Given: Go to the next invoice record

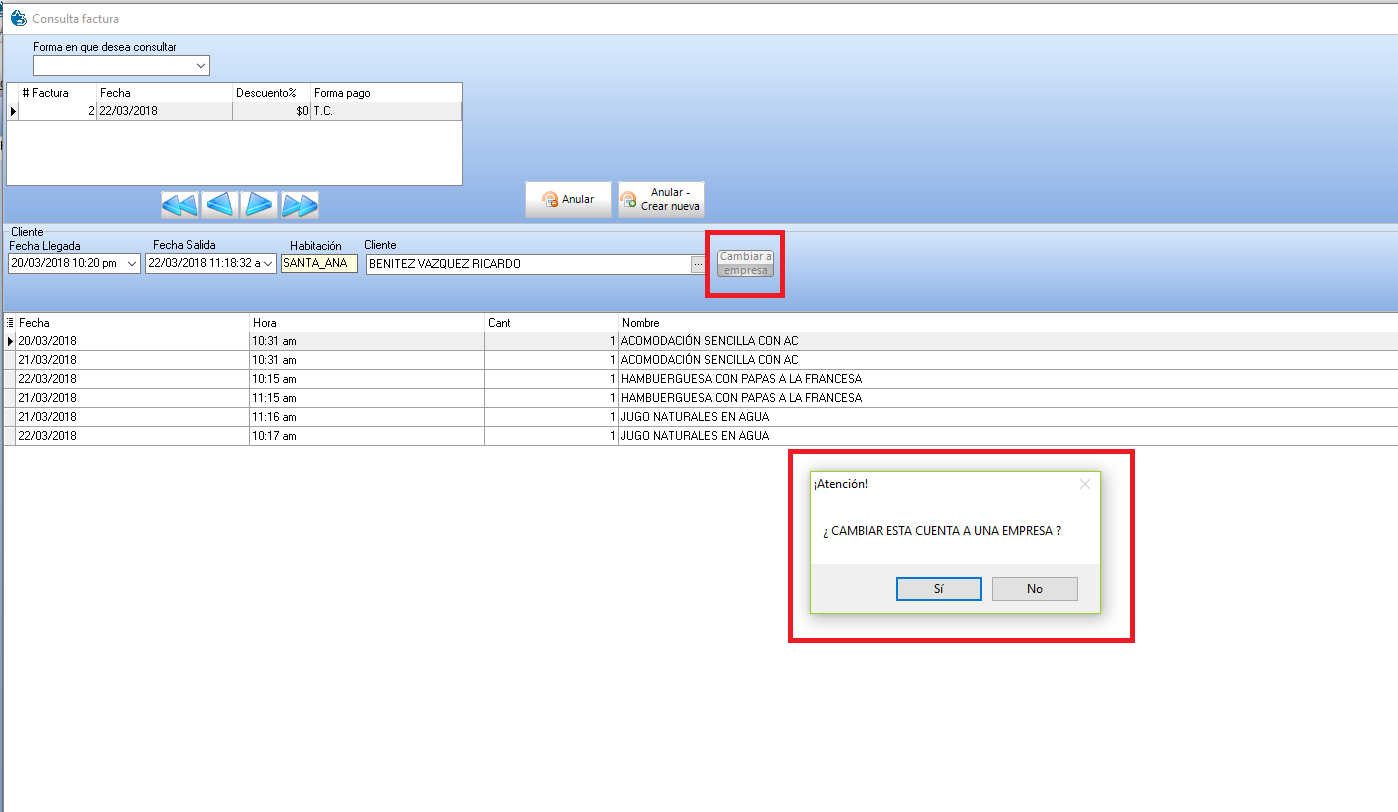Looking at the screenshot, I should (x=259, y=205).
